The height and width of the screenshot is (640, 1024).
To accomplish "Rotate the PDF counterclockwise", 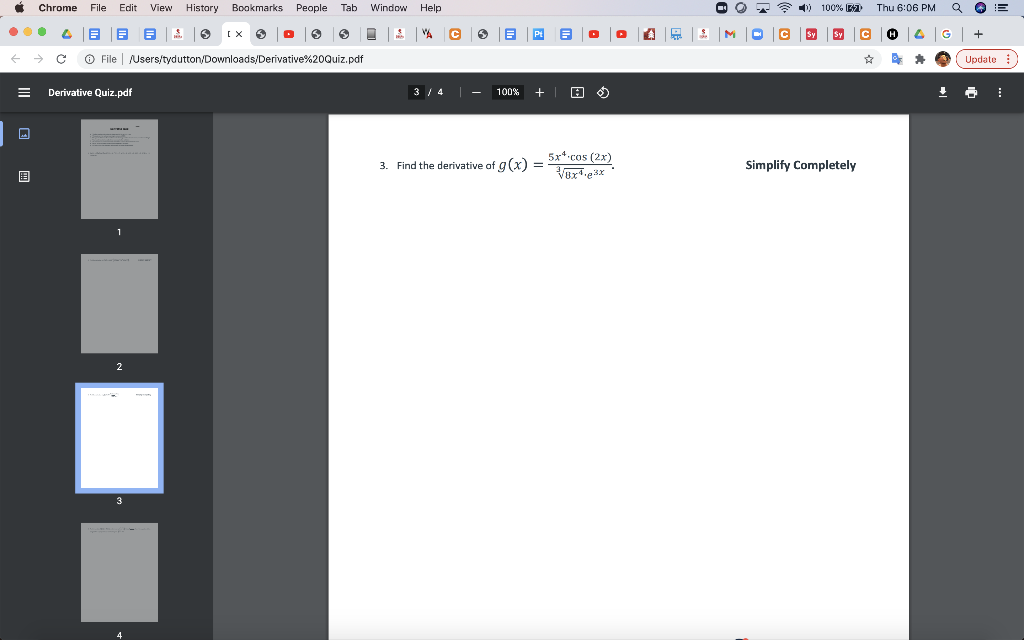I will 602,92.
